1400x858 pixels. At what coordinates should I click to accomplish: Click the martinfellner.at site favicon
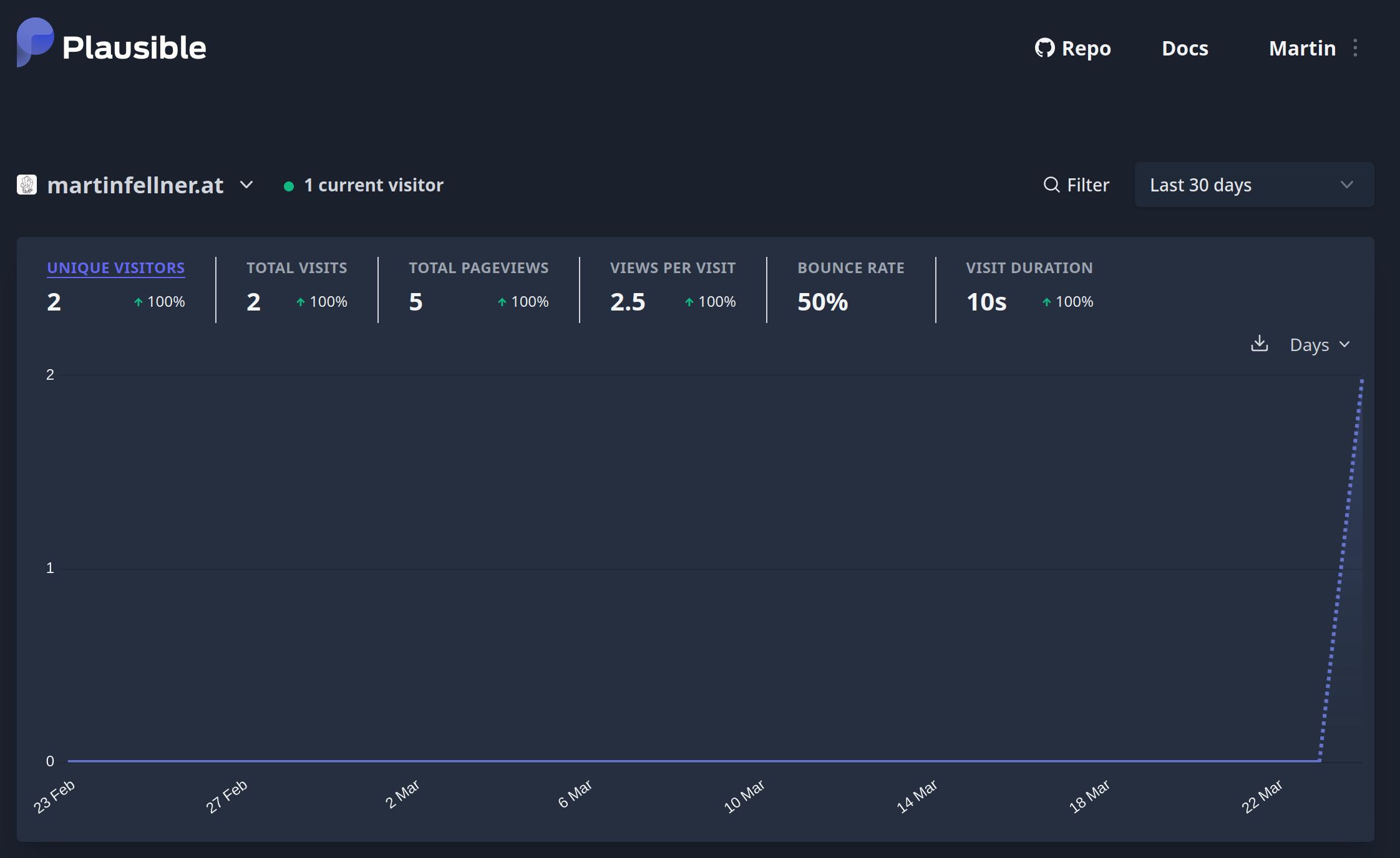pos(27,185)
